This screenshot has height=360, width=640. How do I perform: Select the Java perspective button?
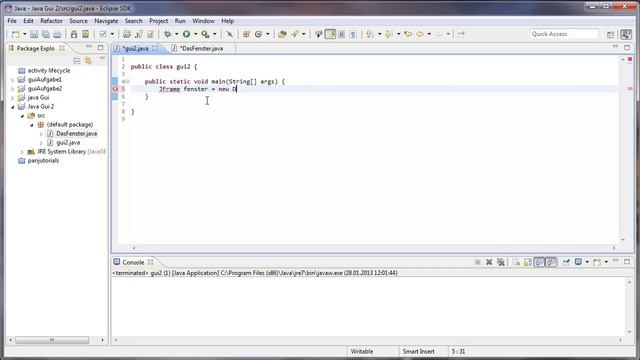[626, 34]
